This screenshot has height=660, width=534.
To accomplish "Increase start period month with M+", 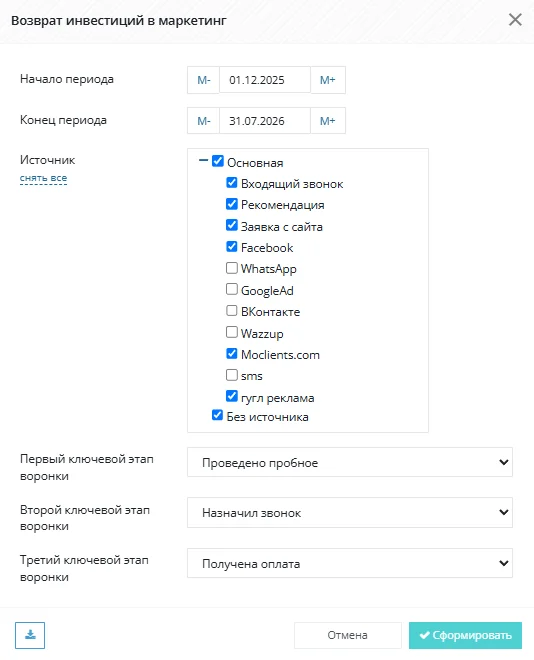I will 328,80.
